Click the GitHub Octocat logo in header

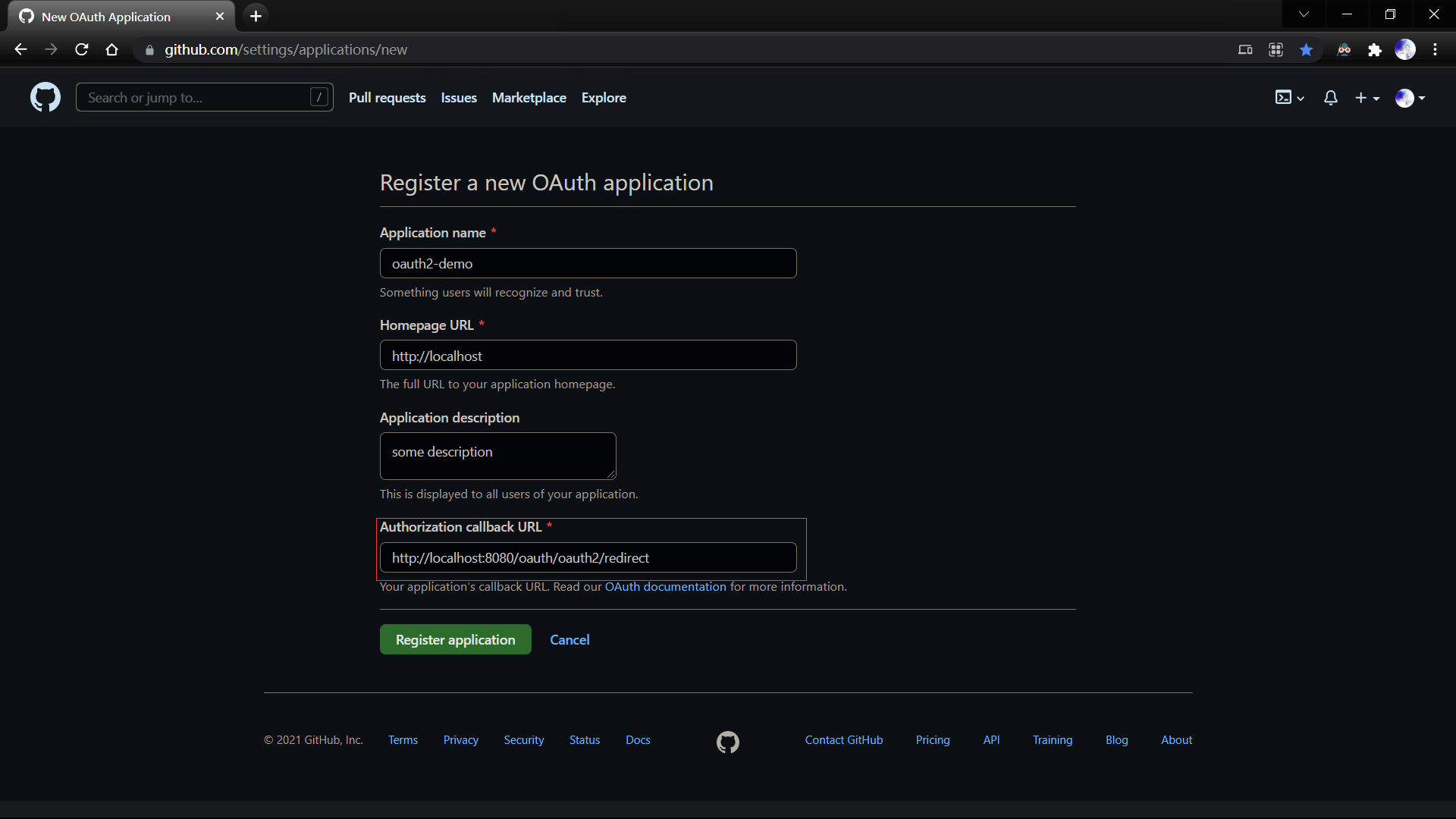45,98
